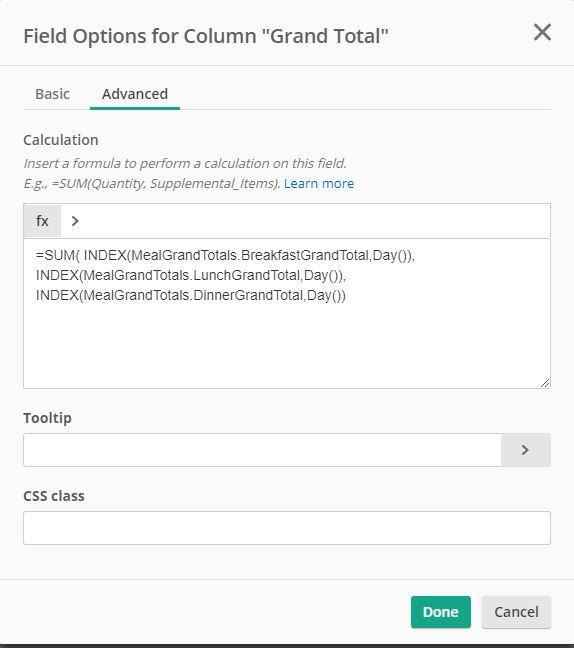Open the Tooltip field arrow button
574x648 pixels.
click(525, 450)
